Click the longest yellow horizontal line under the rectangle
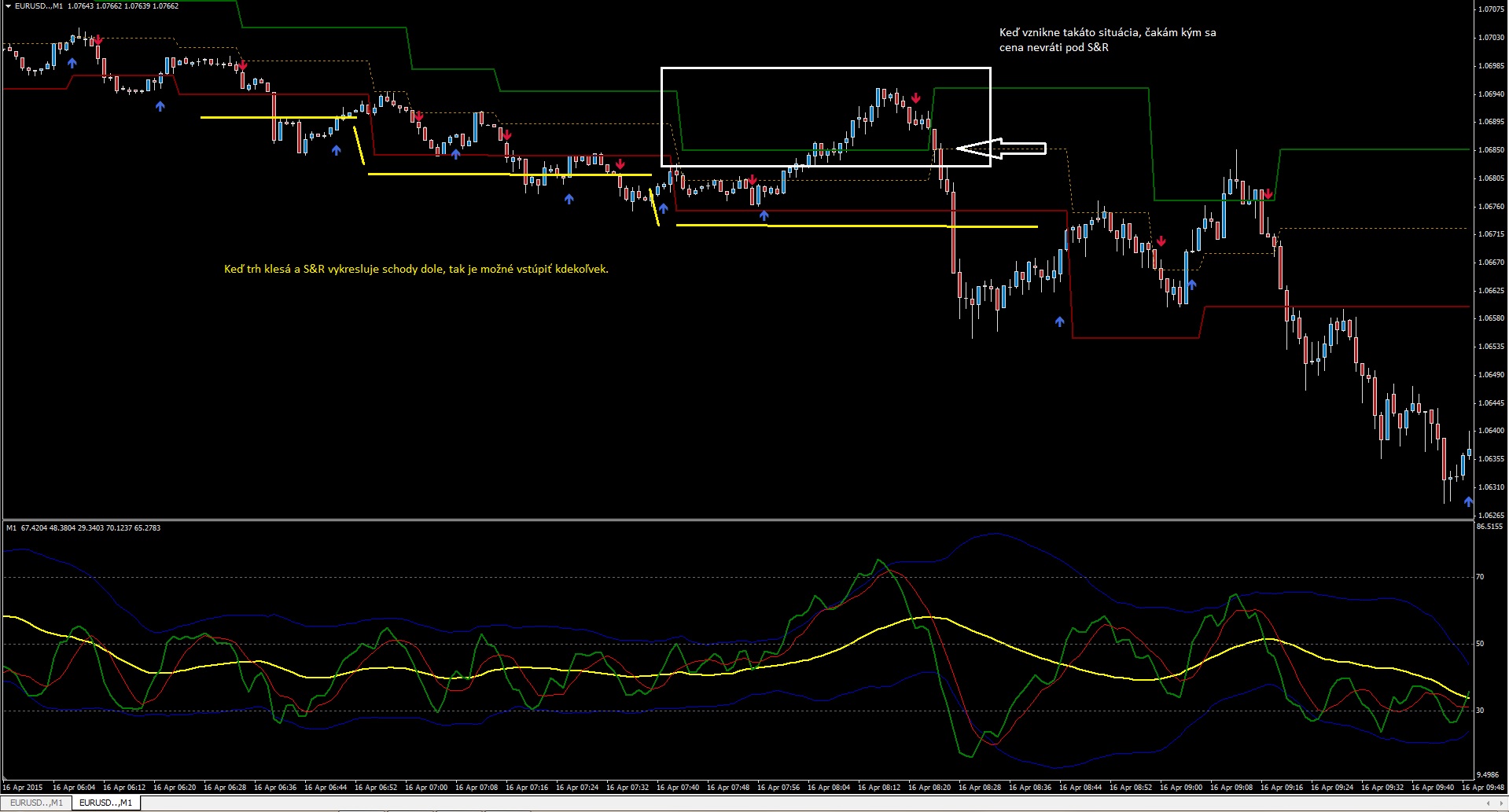The height and width of the screenshot is (812, 1509). click(x=857, y=226)
